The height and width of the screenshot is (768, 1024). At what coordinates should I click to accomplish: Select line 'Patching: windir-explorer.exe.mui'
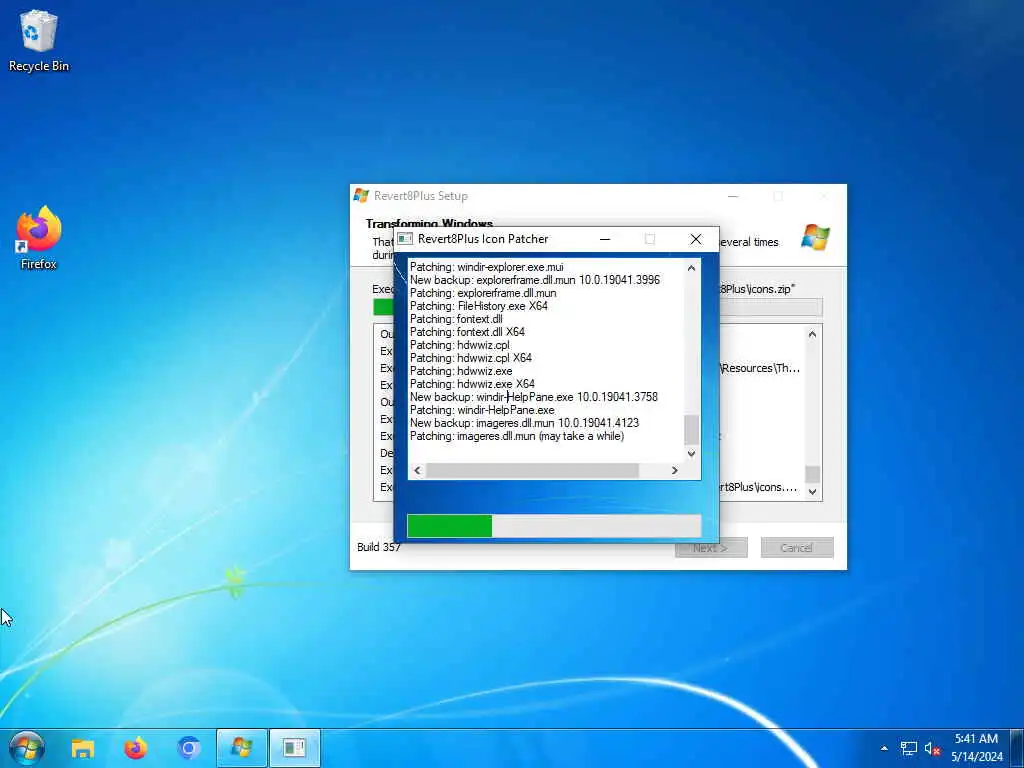click(x=487, y=267)
